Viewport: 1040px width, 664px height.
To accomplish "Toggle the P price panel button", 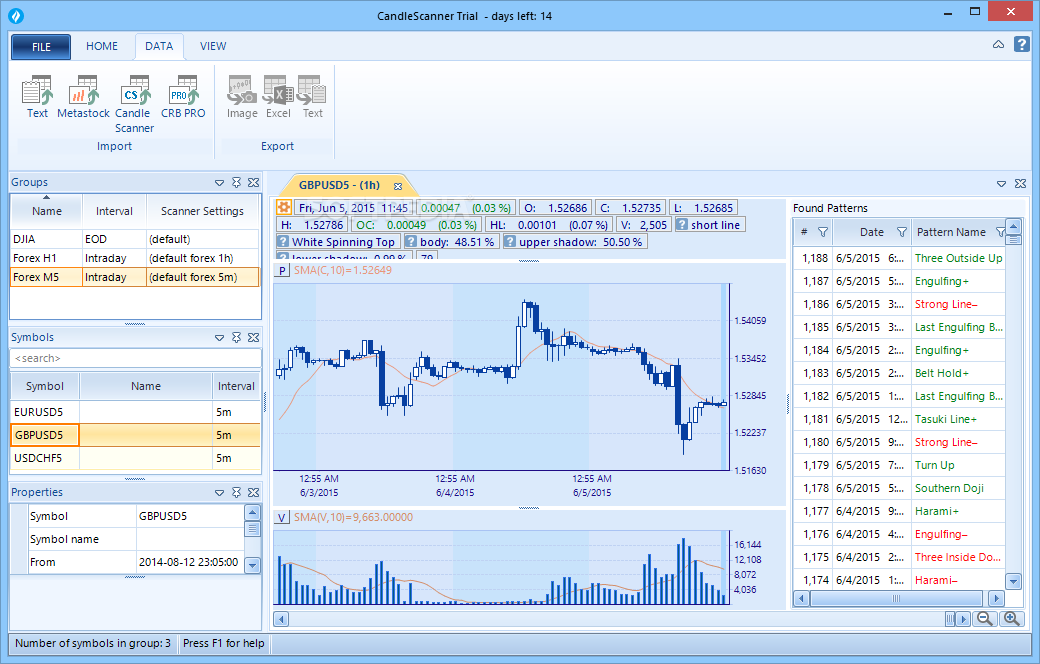I will (283, 271).
